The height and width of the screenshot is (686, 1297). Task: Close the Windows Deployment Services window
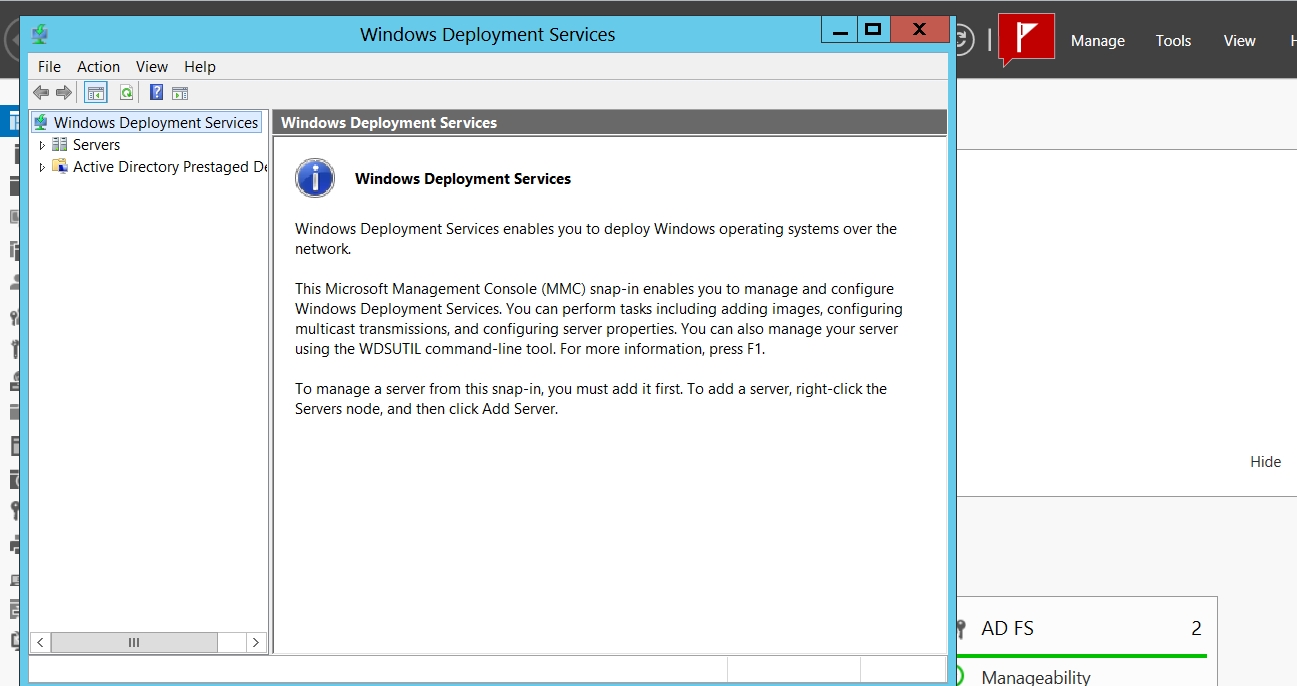919,30
